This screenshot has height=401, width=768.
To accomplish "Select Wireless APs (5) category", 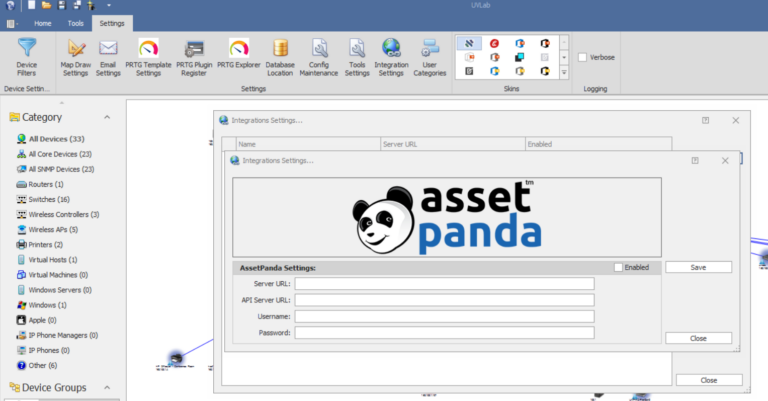I will (47, 230).
